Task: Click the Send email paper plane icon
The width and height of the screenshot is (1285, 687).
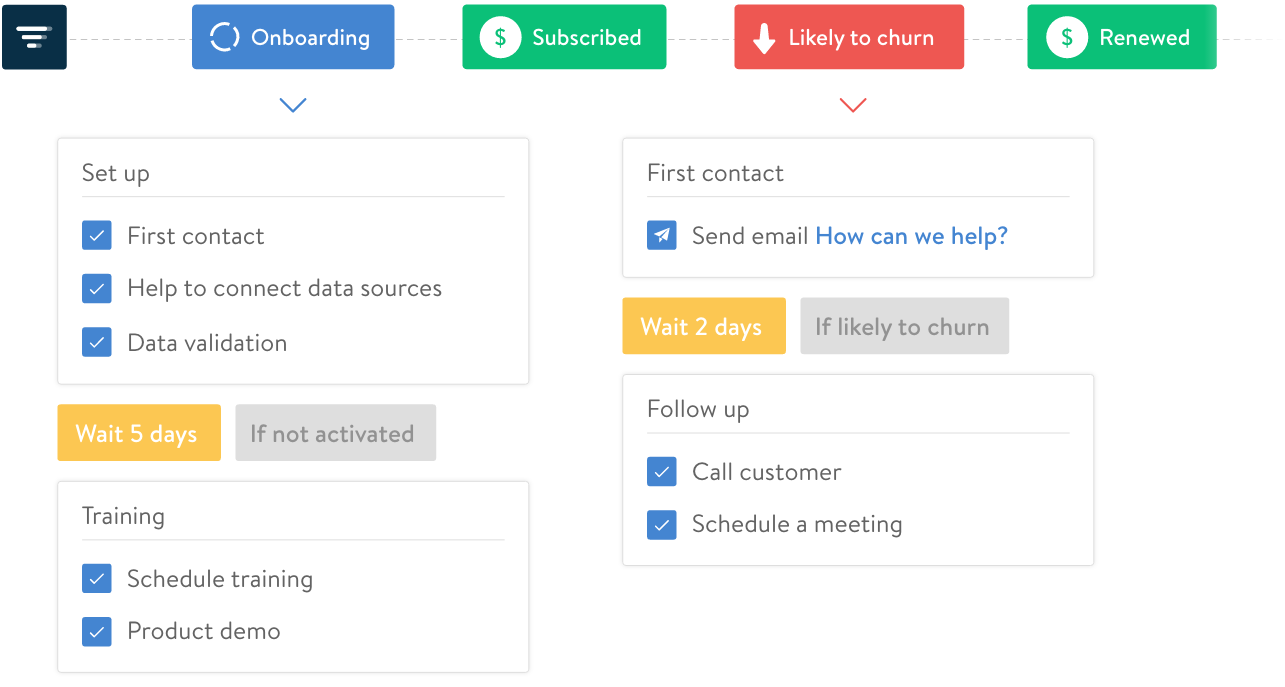Action: pyautogui.click(x=661, y=236)
